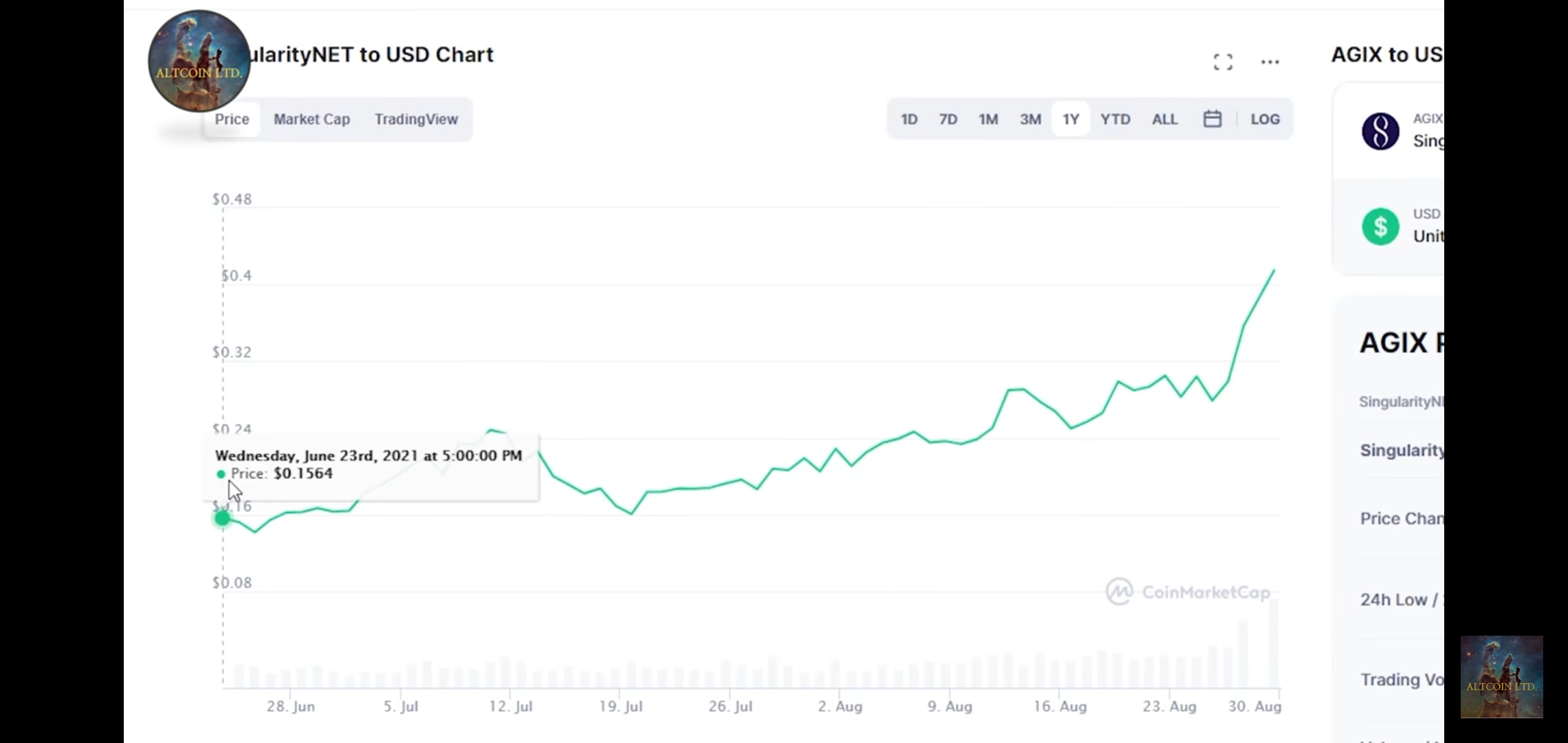Click the 23. Aug x-axis label
The width and height of the screenshot is (1568, 743).
pos(1170,706)
